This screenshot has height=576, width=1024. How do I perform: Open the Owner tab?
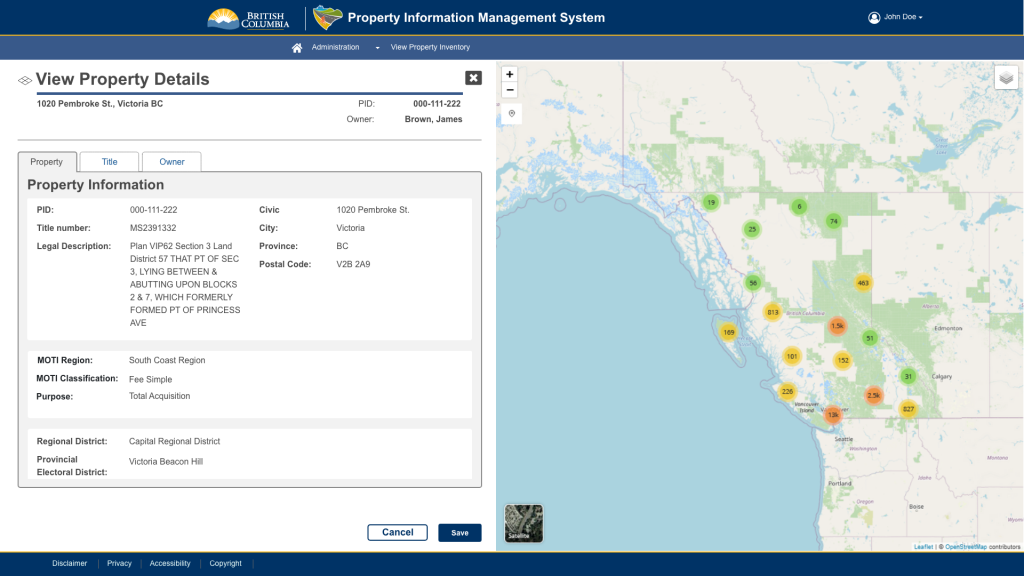click(171, 161)
